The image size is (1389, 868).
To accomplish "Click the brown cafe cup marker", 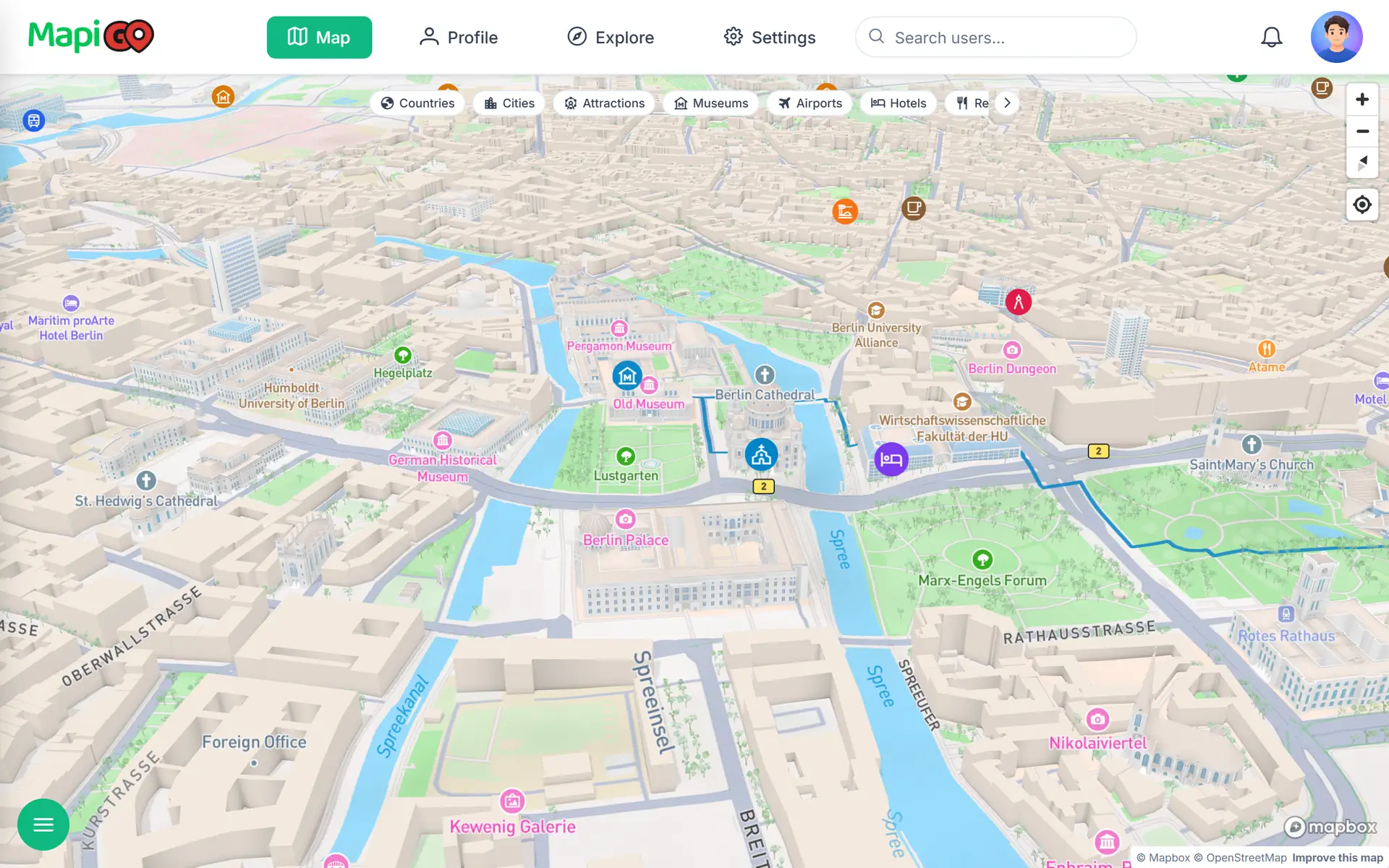I will tap(914, 209).
